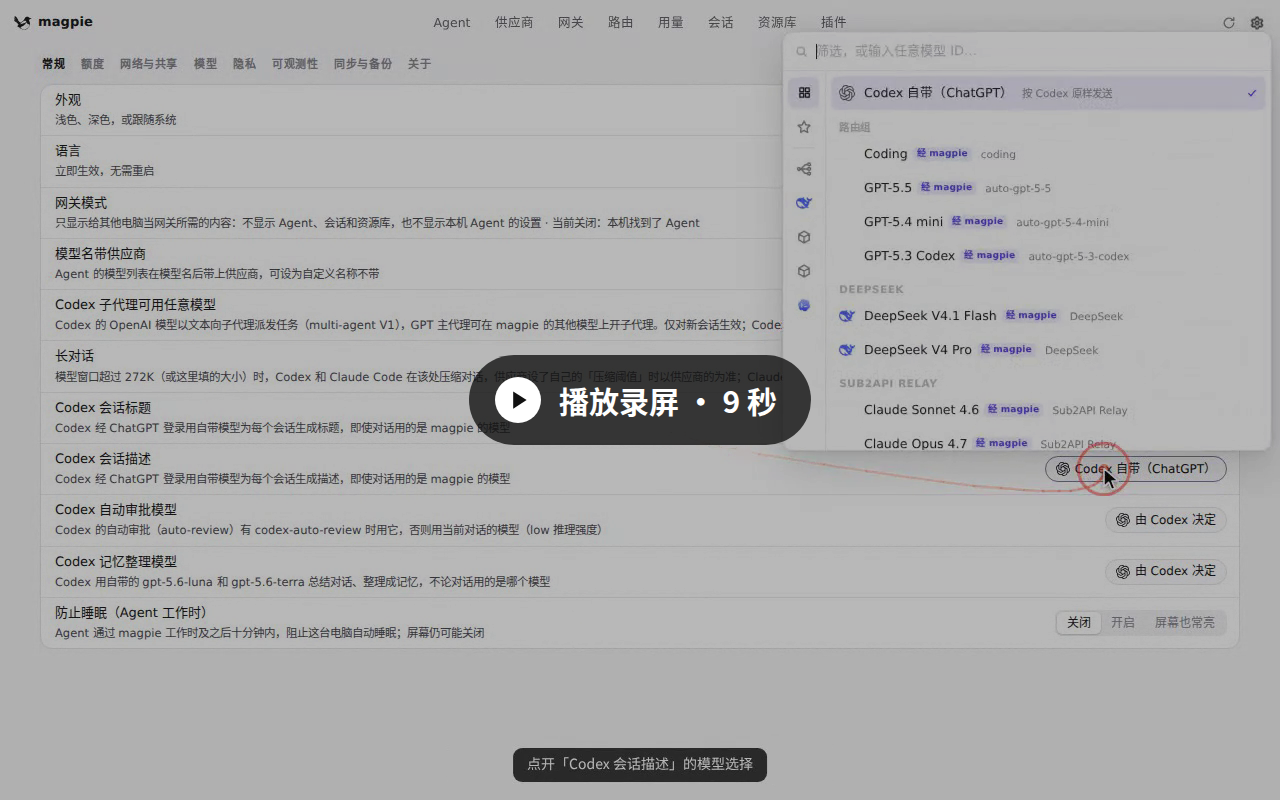1280x800 pixels.
Task: Click the Codex 会话标题 setting title
Action: [x=103, y=407]
